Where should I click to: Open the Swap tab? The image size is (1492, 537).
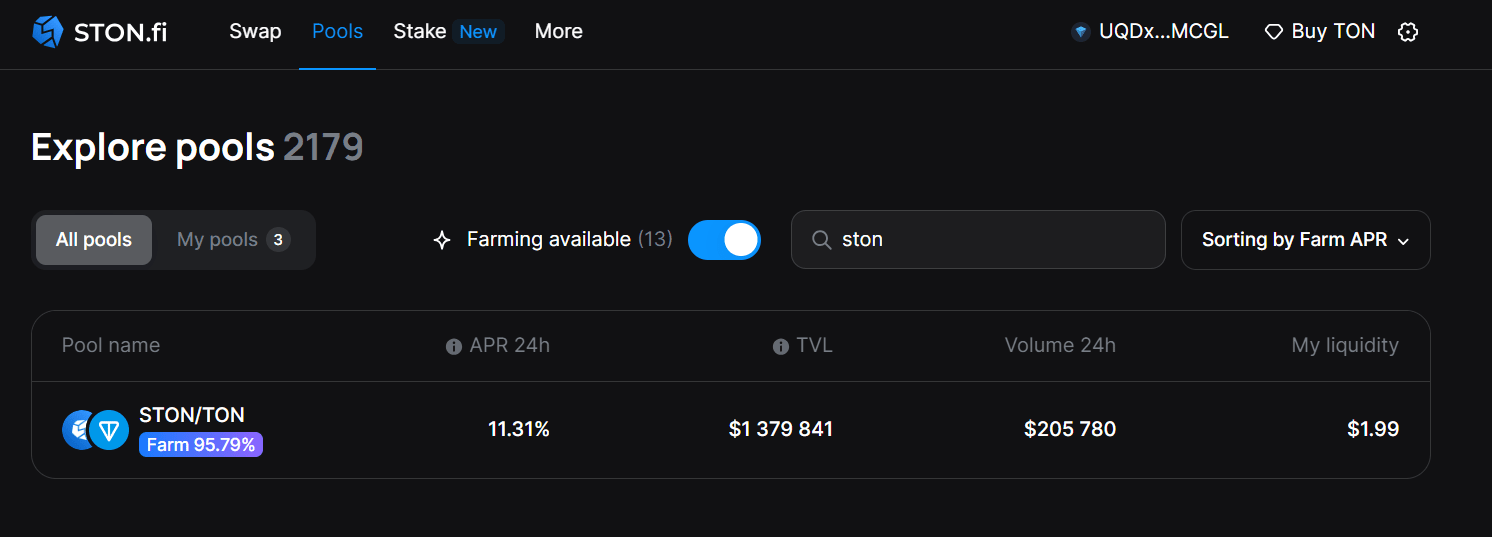click(255, 32)
